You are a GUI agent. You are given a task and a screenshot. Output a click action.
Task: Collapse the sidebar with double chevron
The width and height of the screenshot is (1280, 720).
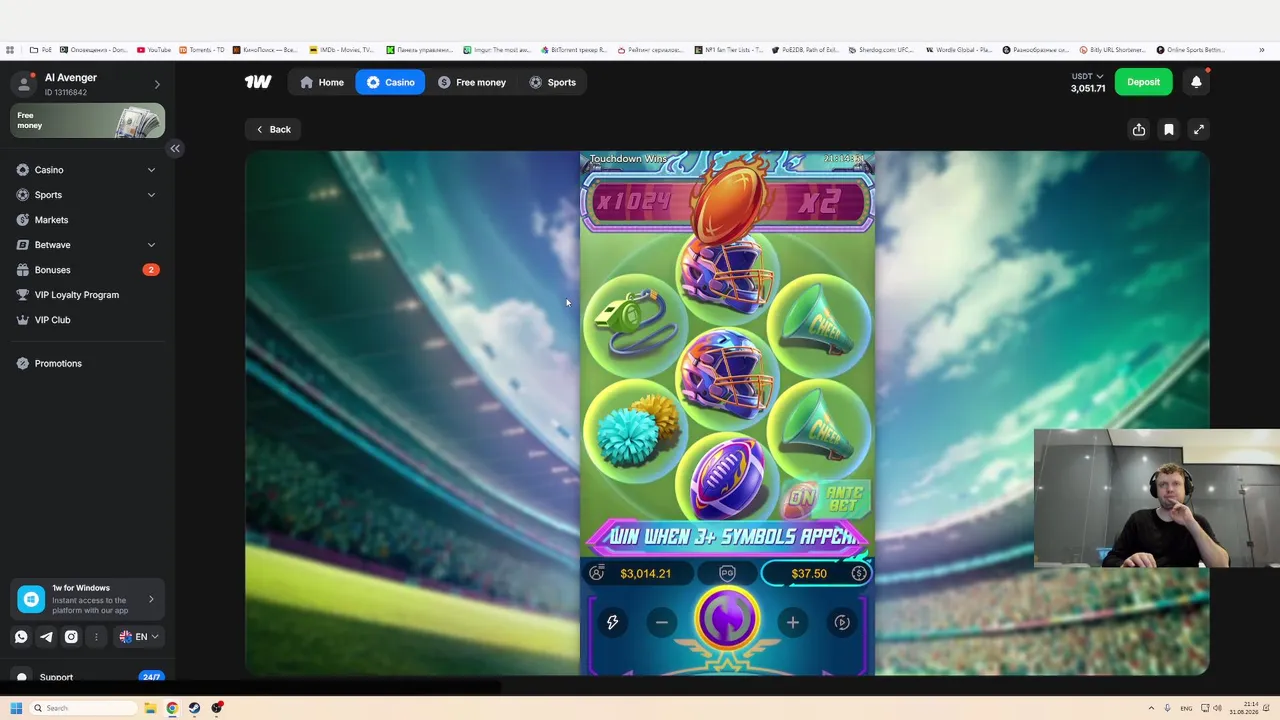pyautogui.click(x=175, y=148)
